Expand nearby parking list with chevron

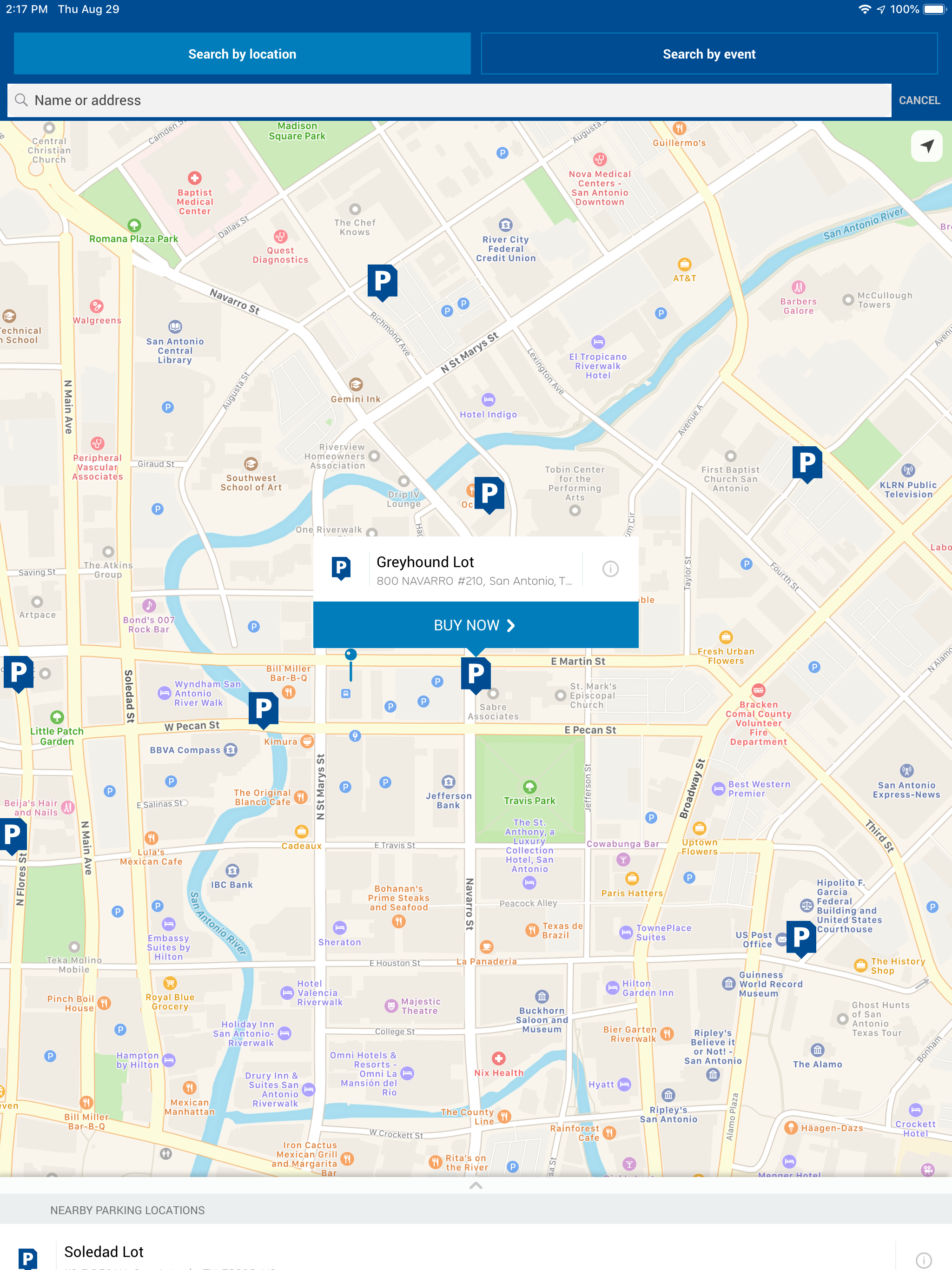tap(476, 1185)
